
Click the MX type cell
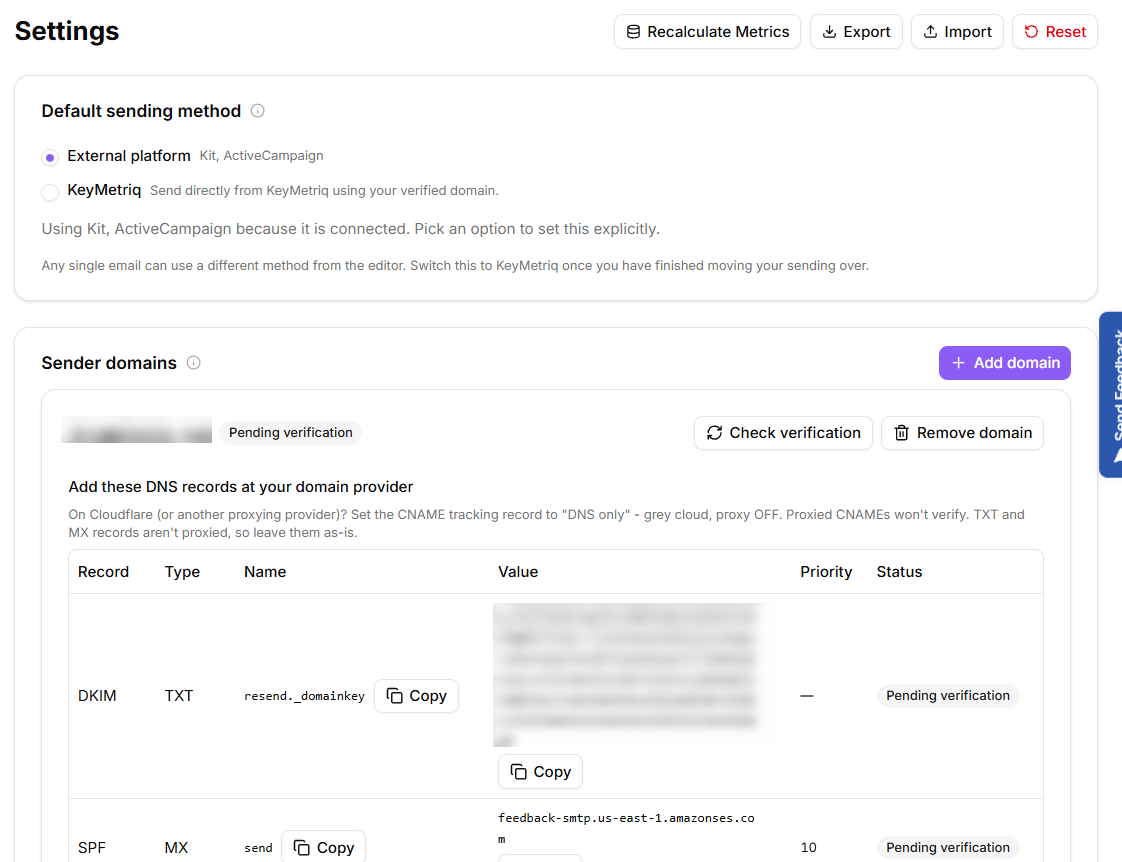(x=176, y=848)
